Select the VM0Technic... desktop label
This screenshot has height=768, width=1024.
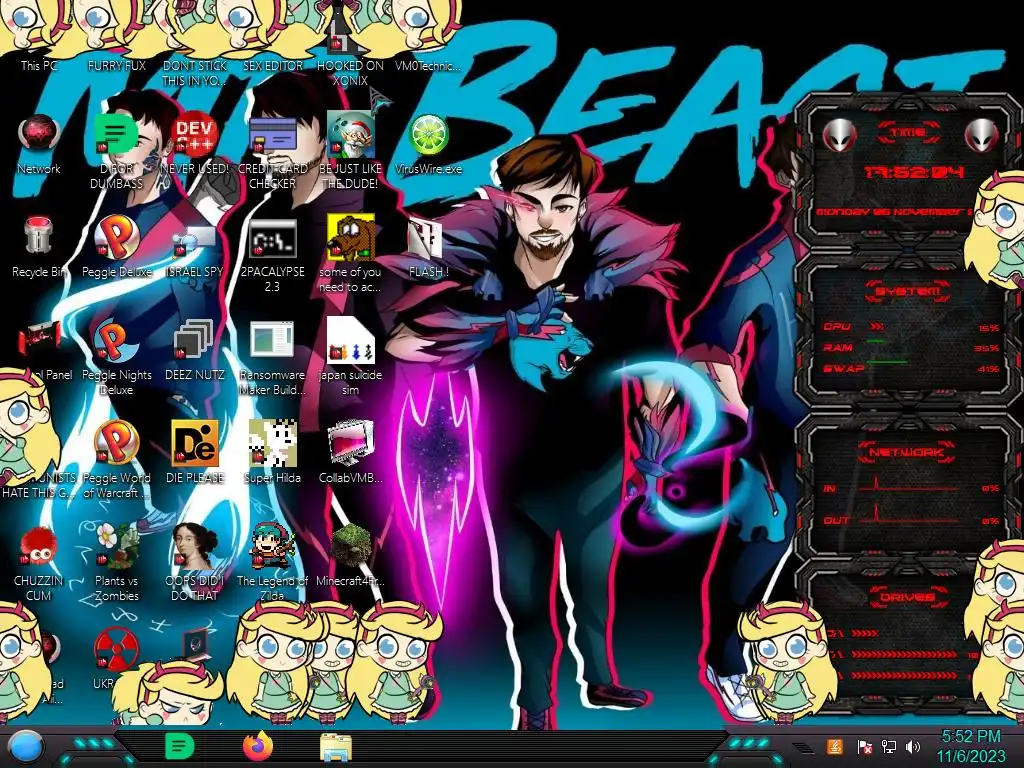tap(428, 65)
